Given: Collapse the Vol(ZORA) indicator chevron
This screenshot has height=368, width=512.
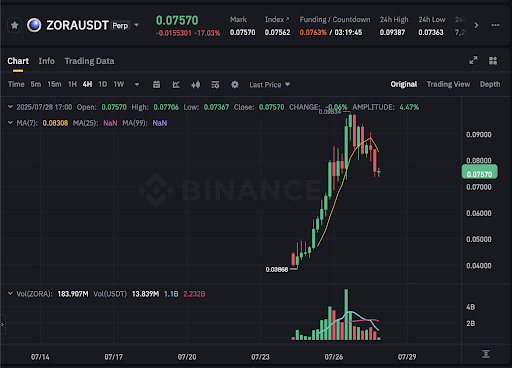Looking at the screenshot, I should [x=10, y=294].
